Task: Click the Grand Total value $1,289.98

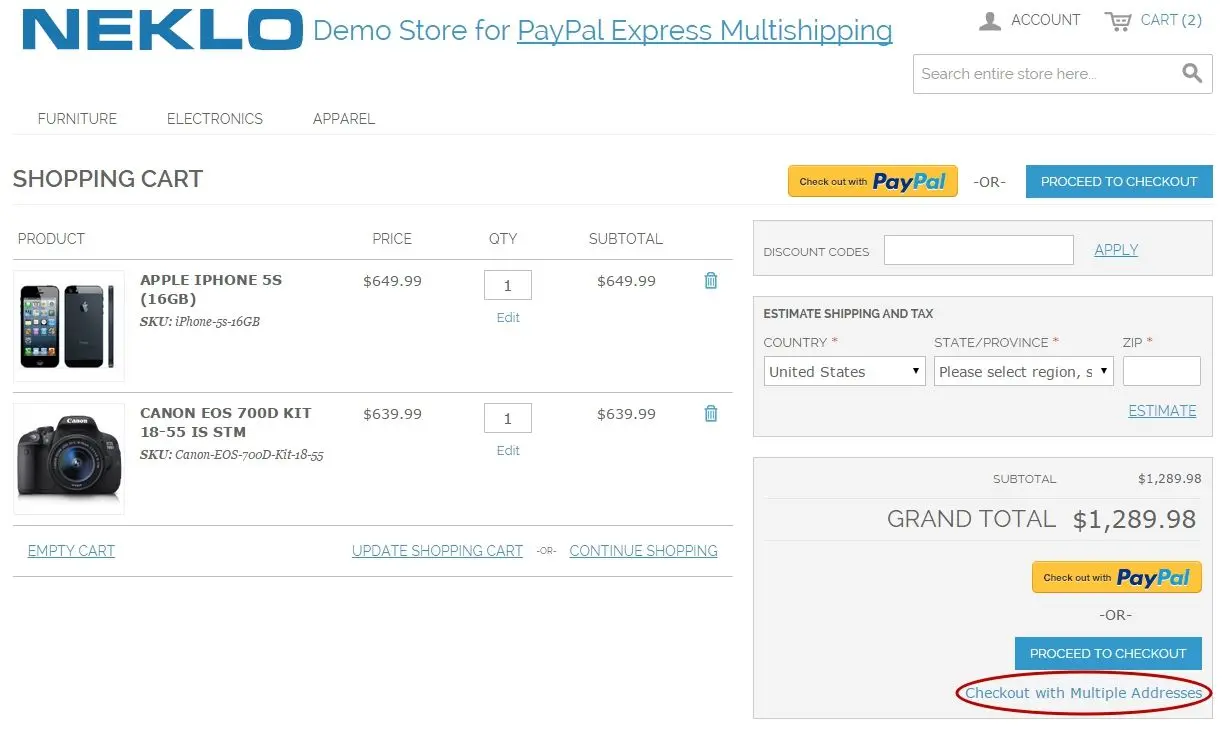Action: [x=1134, y=520]
